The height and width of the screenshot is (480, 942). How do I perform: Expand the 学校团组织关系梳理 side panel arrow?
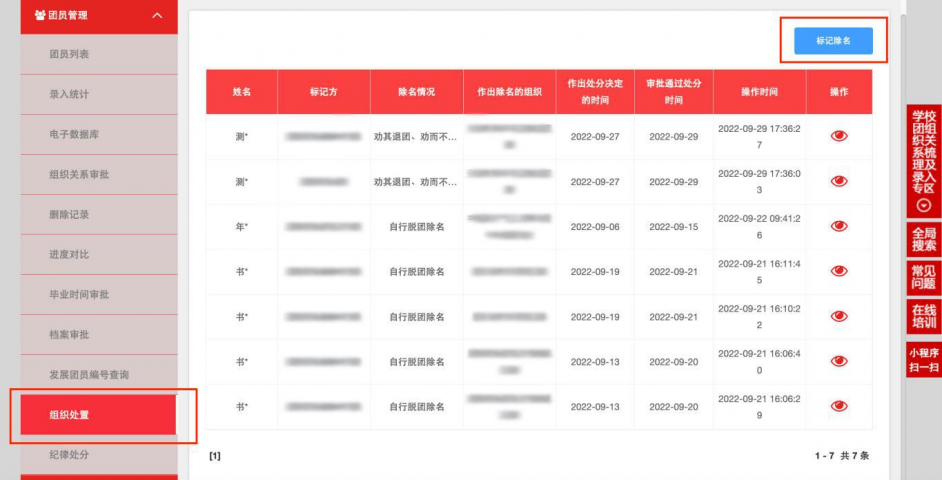tap(923, 205)
